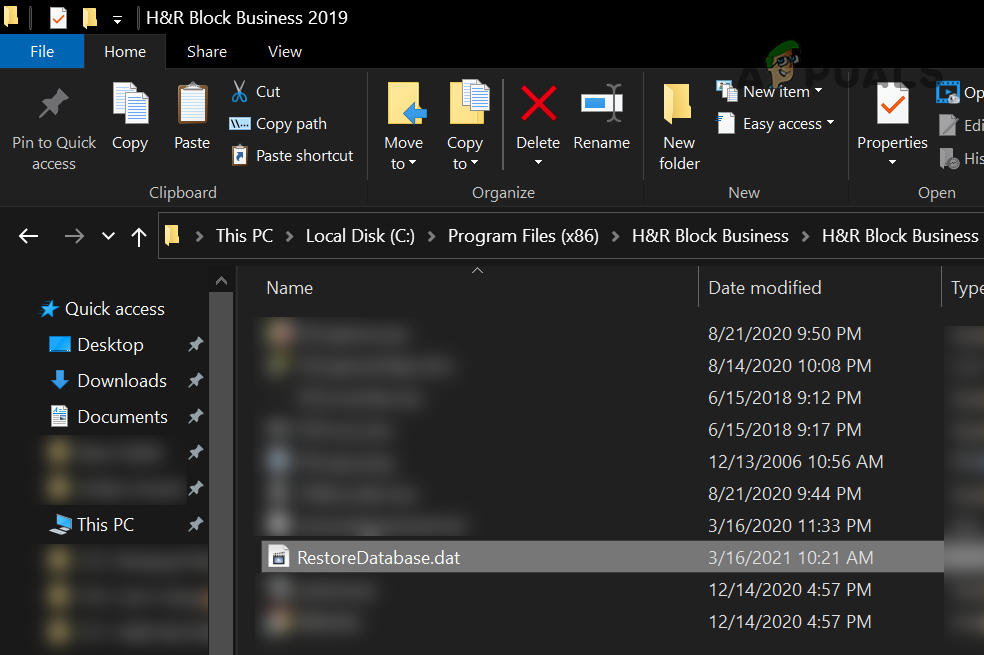Image resolution: width=984 pixels, height=655 pixels.
Task: Click Quick Access Toolbar customize arrow
Action: coord(117,19)
